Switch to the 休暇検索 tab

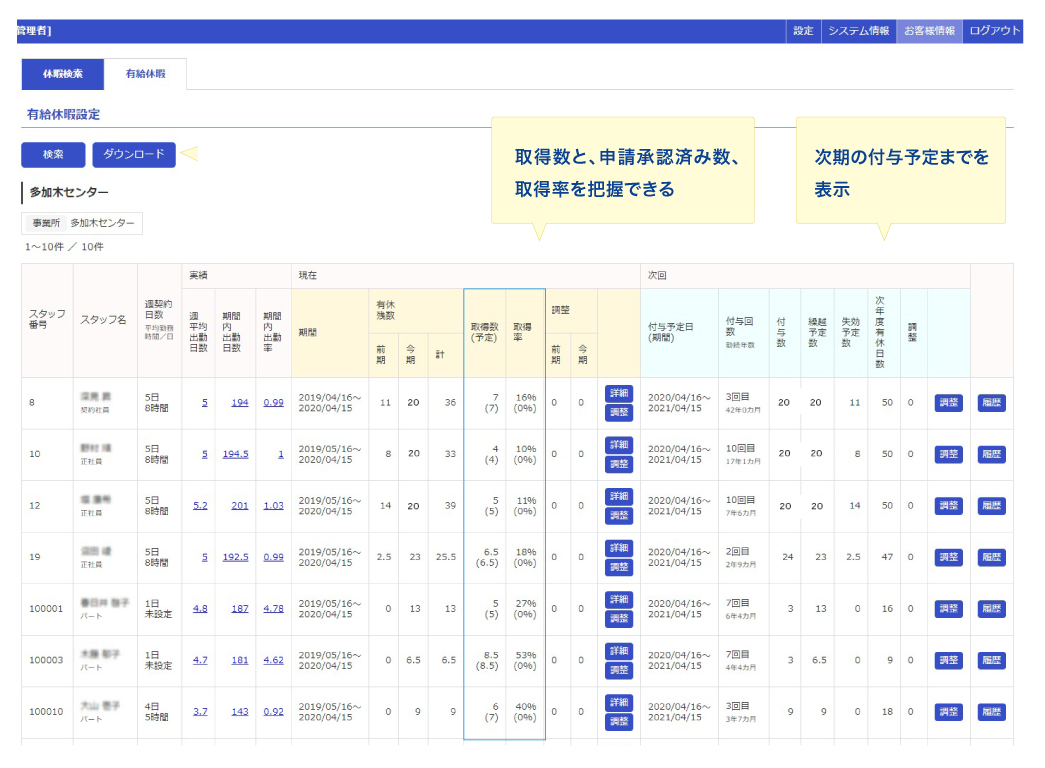[63, 74]
